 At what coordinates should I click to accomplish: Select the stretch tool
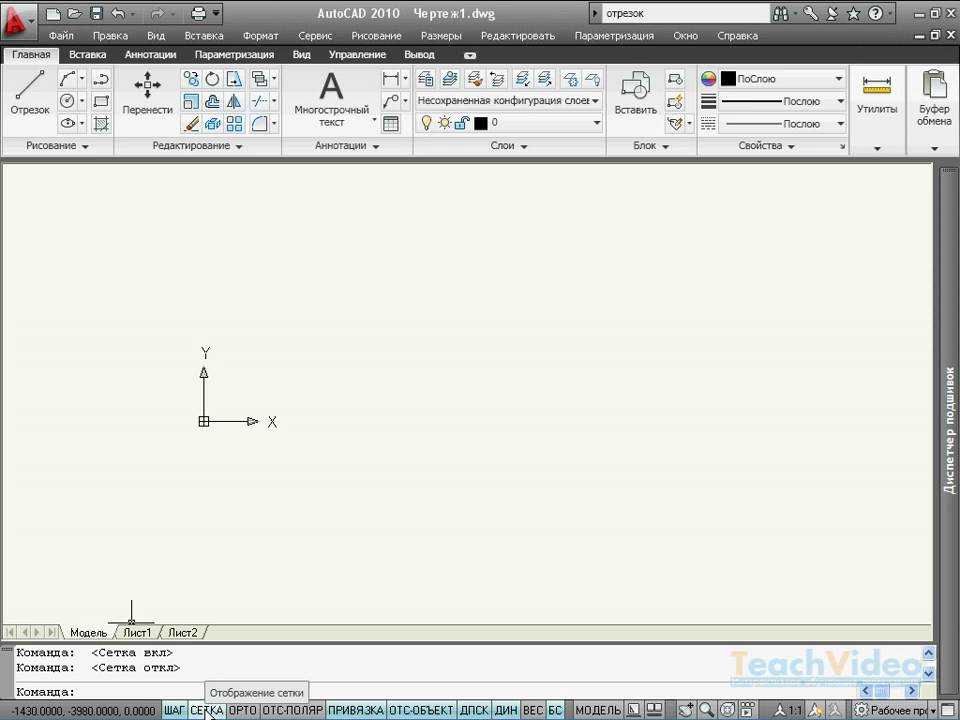234,79
